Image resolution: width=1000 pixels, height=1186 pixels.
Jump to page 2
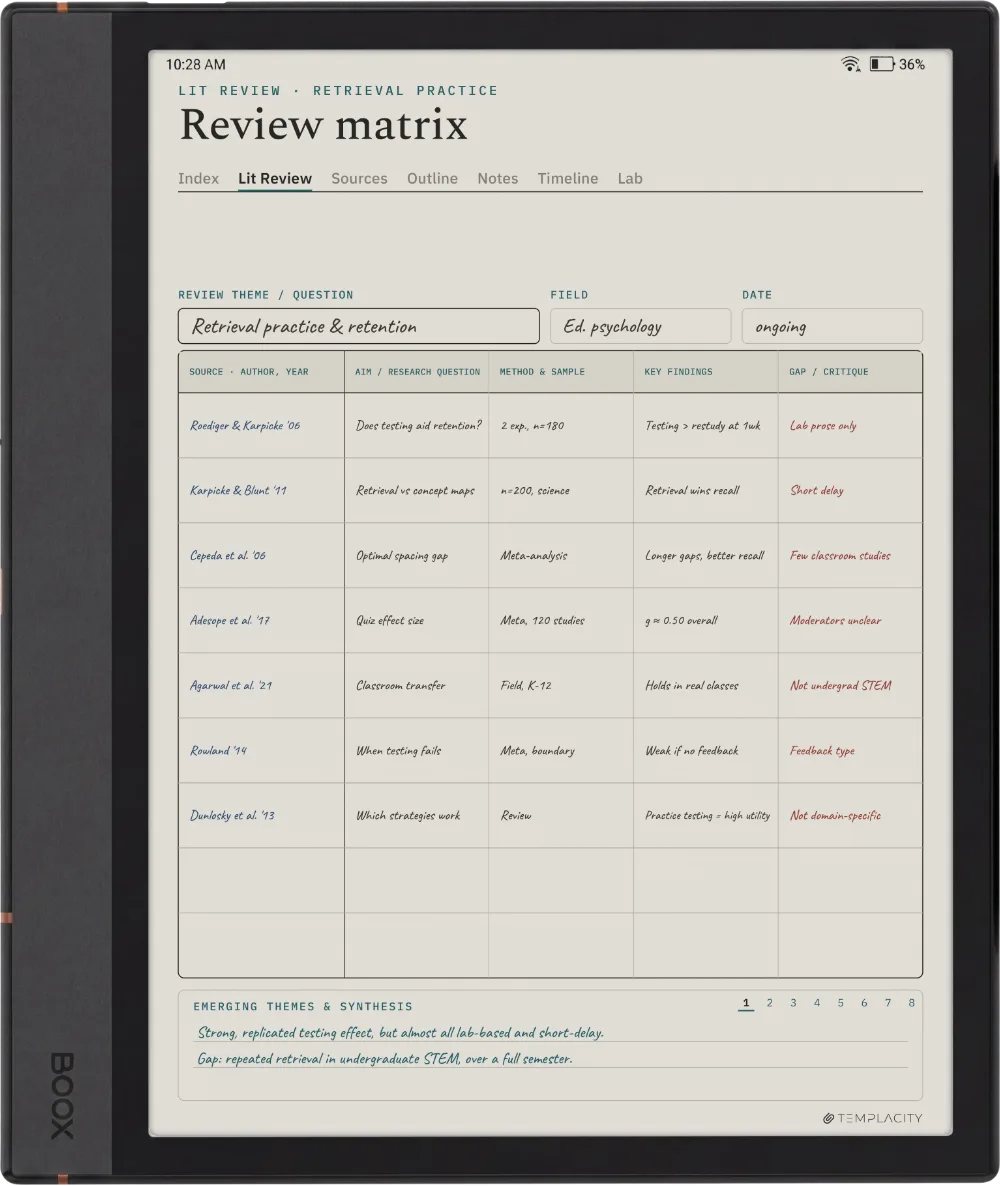pos(769,1003)
